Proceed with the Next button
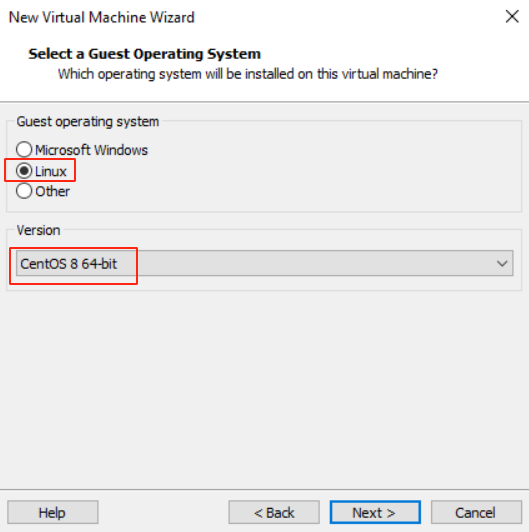 pos(375,512)
